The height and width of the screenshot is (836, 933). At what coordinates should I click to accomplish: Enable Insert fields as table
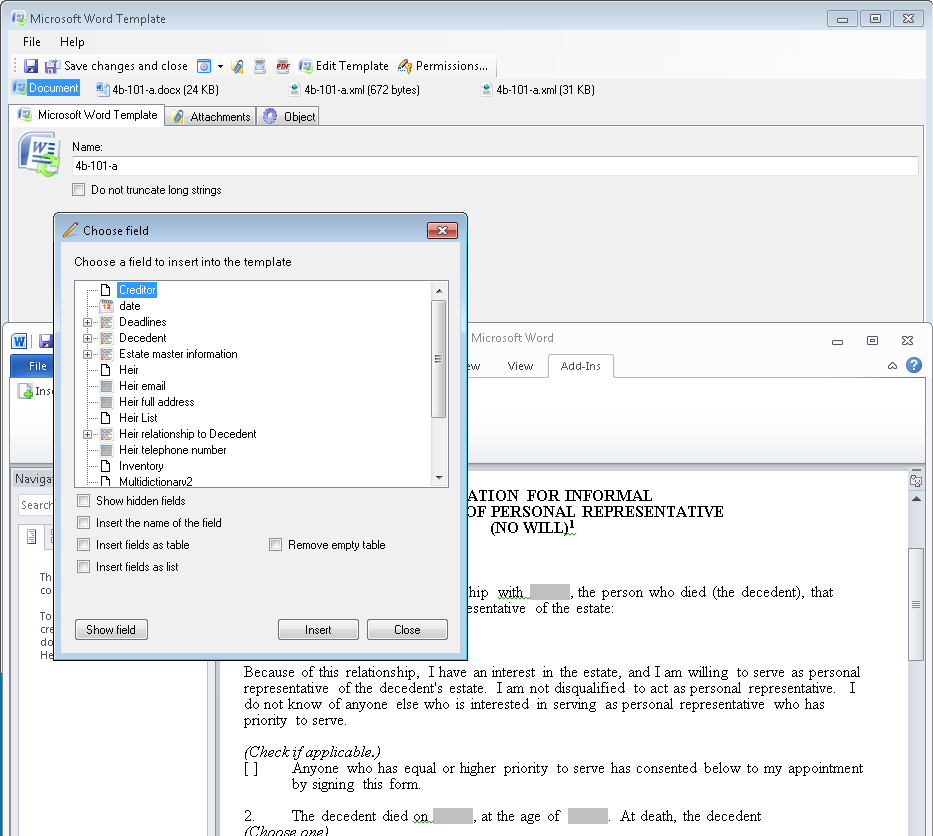pos(84,545)
